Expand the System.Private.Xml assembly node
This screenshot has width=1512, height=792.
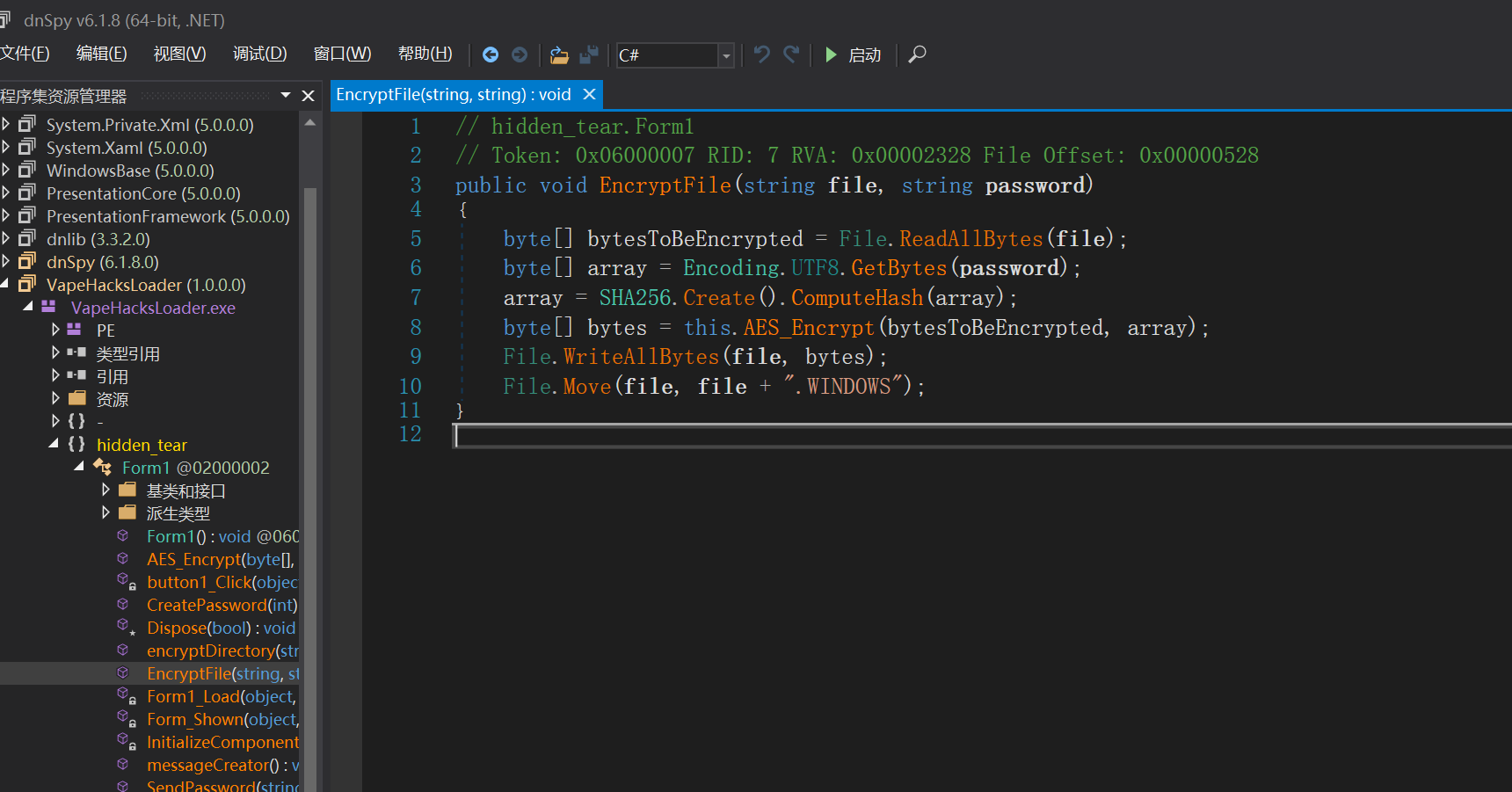point(5,124)
